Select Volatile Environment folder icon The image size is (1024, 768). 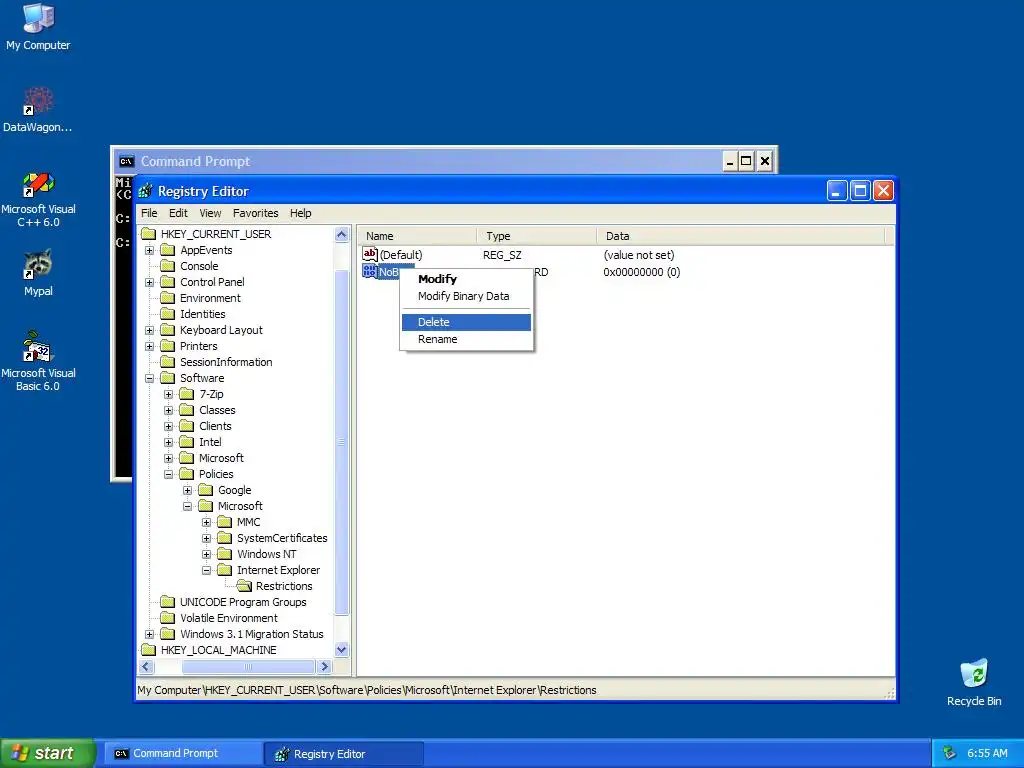tap(168, 618)
